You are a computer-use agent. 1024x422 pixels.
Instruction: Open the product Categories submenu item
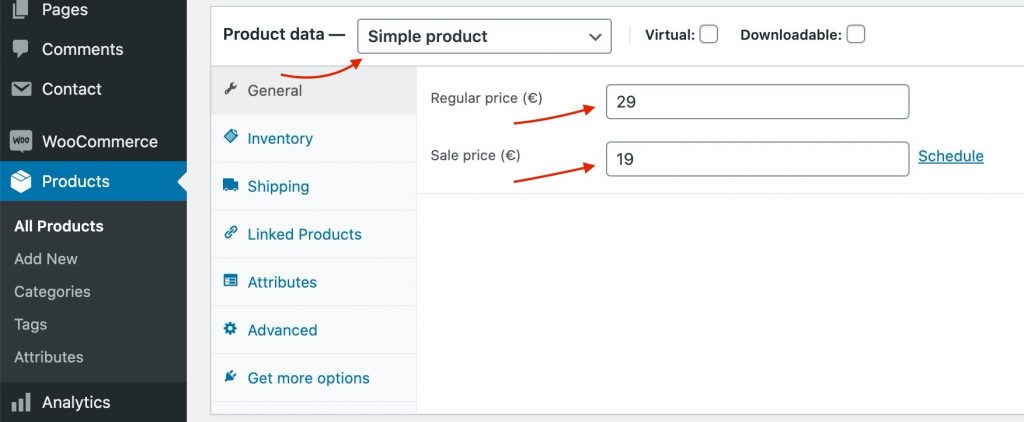tap(52, 292)
